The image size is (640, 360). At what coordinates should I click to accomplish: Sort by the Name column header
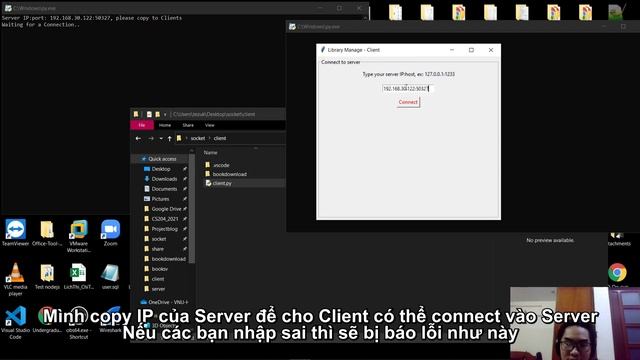(x=211, y=152)
